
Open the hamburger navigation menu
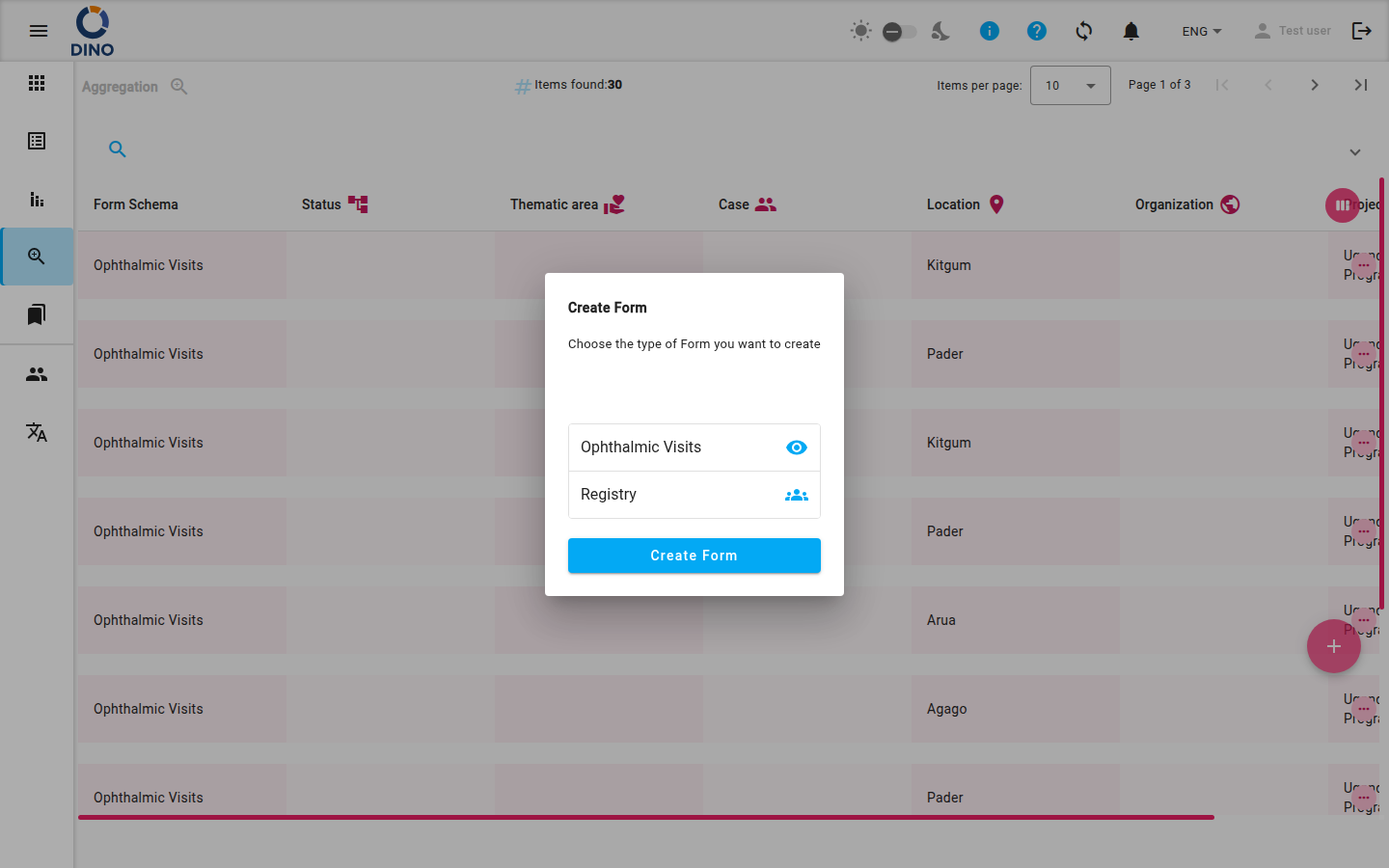pyautogui.click(x=39, y=31)
